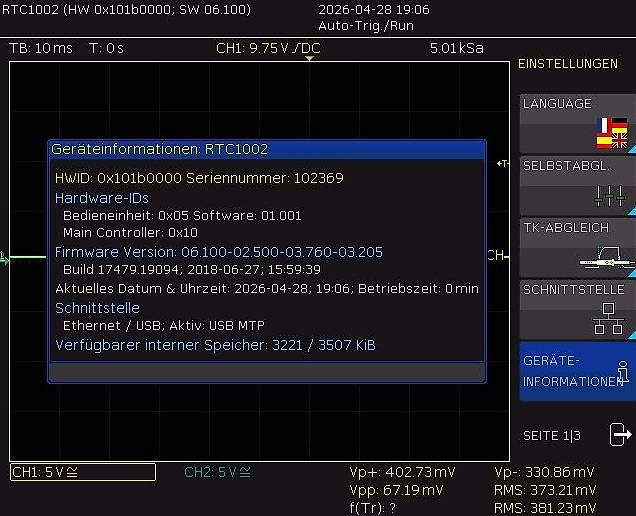Click Verfügbarer interner Speicher line
636x516 pixels.
[x=215, y=345]
